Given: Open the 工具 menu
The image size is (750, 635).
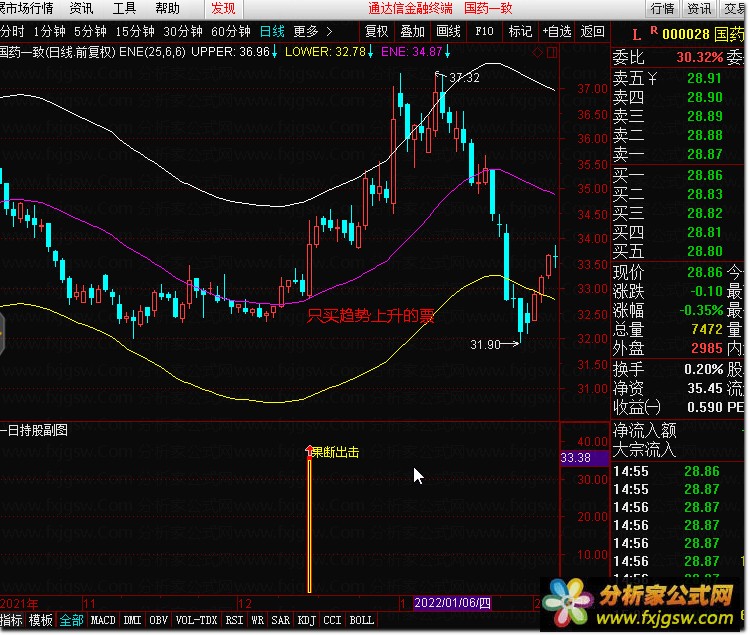Looking at the screenshot, I should point(124,8).
